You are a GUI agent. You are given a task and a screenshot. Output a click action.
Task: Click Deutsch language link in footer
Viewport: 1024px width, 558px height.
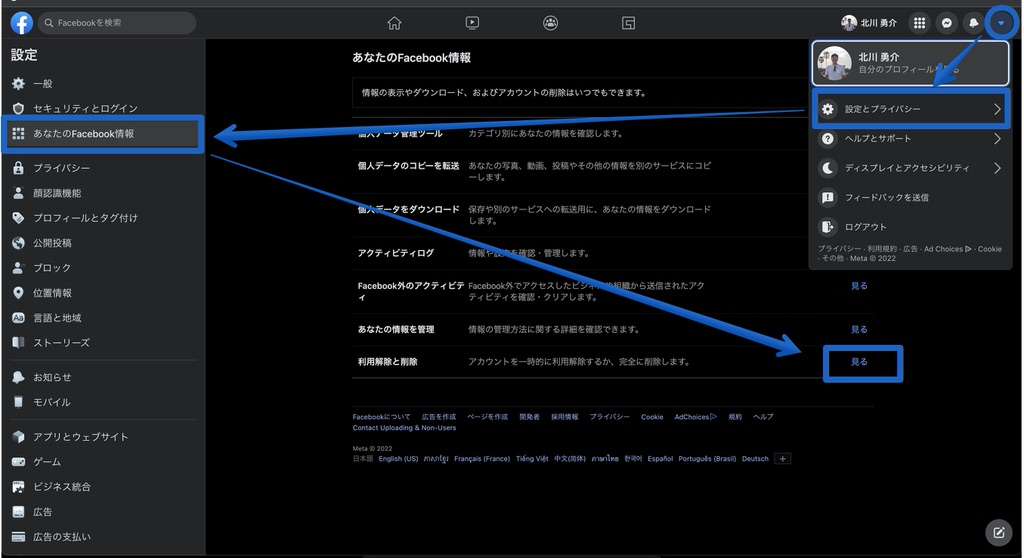pyautogui.click(x=755, y=459)
